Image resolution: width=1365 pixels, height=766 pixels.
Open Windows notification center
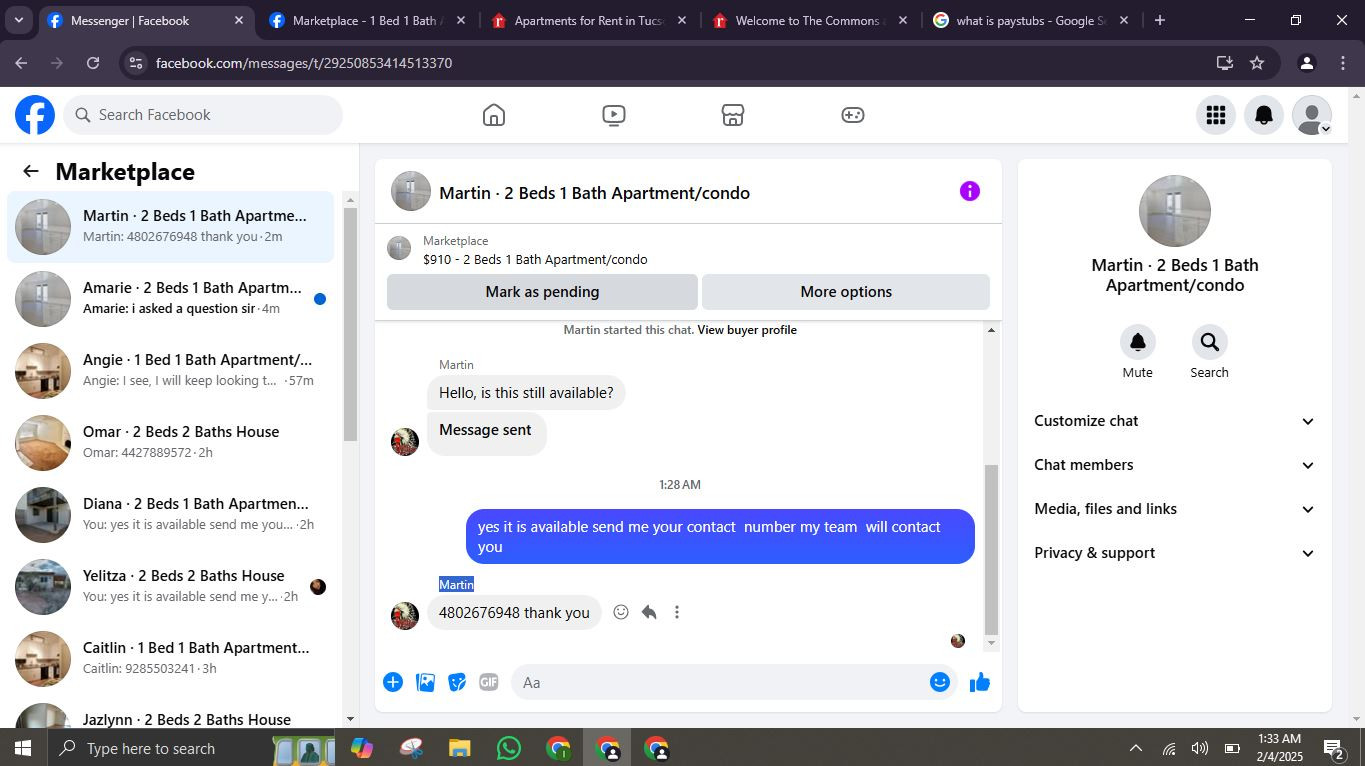click(x=1333, y=748)
